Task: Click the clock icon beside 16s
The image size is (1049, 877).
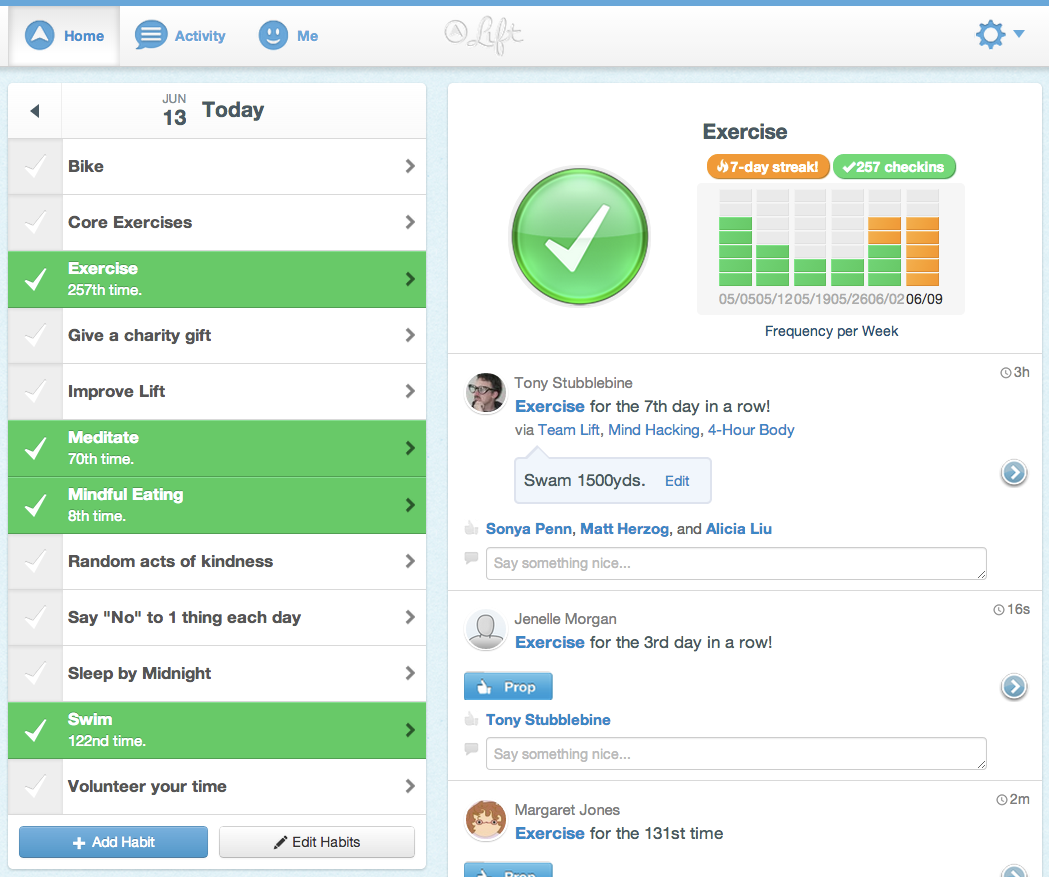Action: coord(998,609)
